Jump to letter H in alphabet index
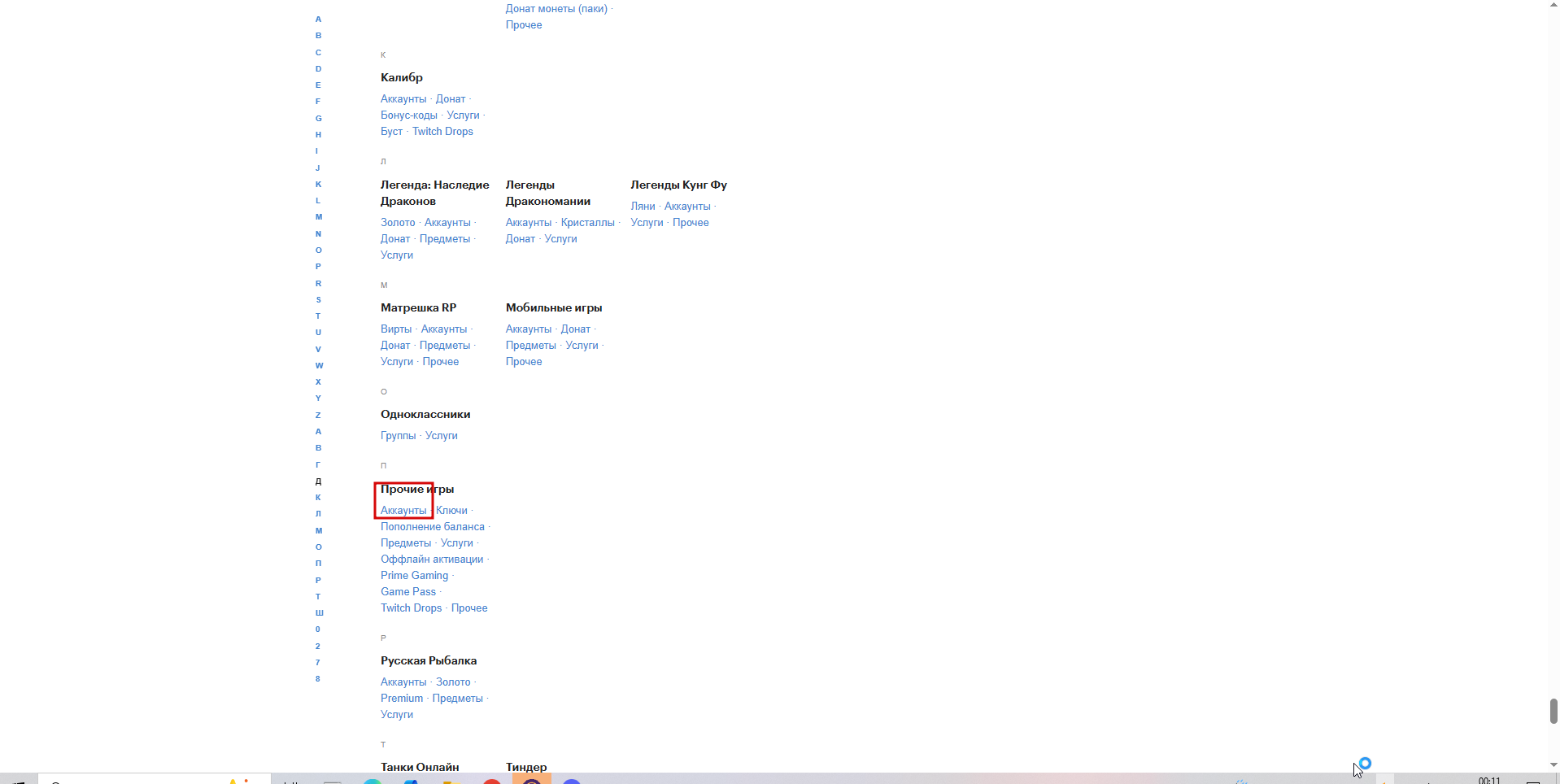This screenshot has width=1560, height=784. [319, 135]
